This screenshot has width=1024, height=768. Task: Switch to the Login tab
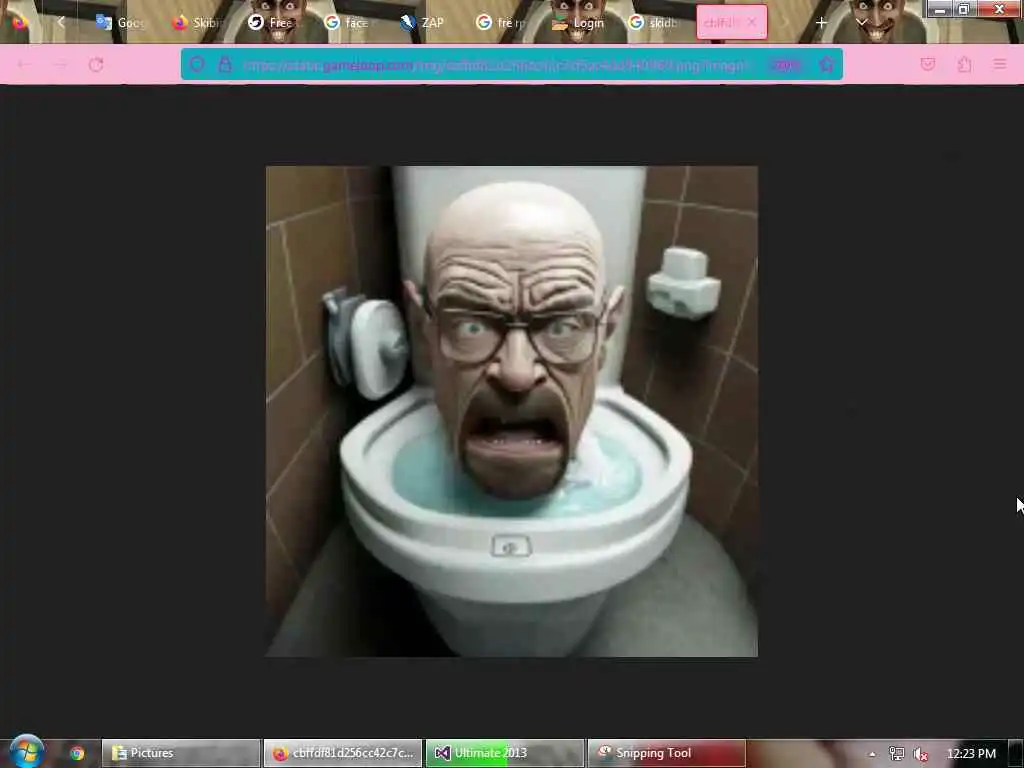pos(577,22)
